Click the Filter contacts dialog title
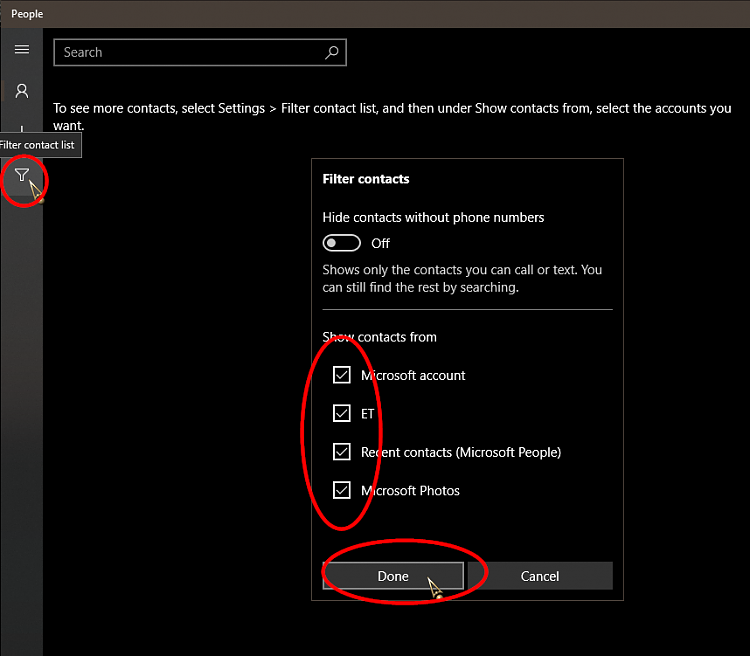 [x=366, y=179]
